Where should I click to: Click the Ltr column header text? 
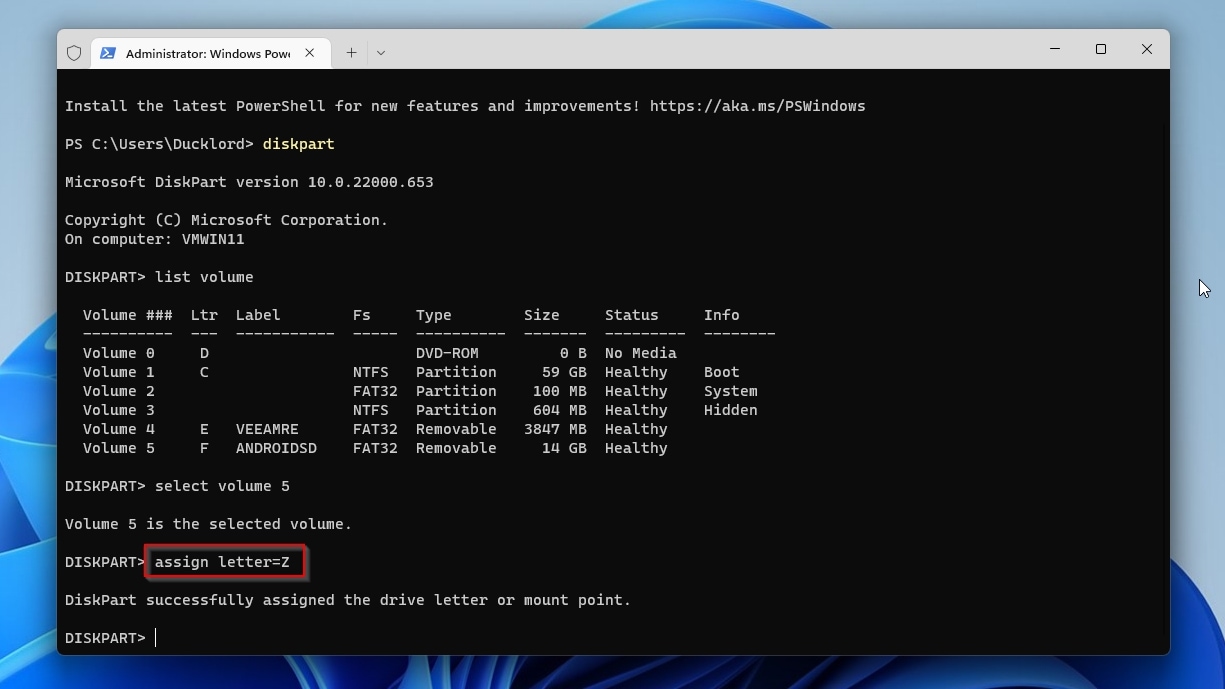coord(203,314)
